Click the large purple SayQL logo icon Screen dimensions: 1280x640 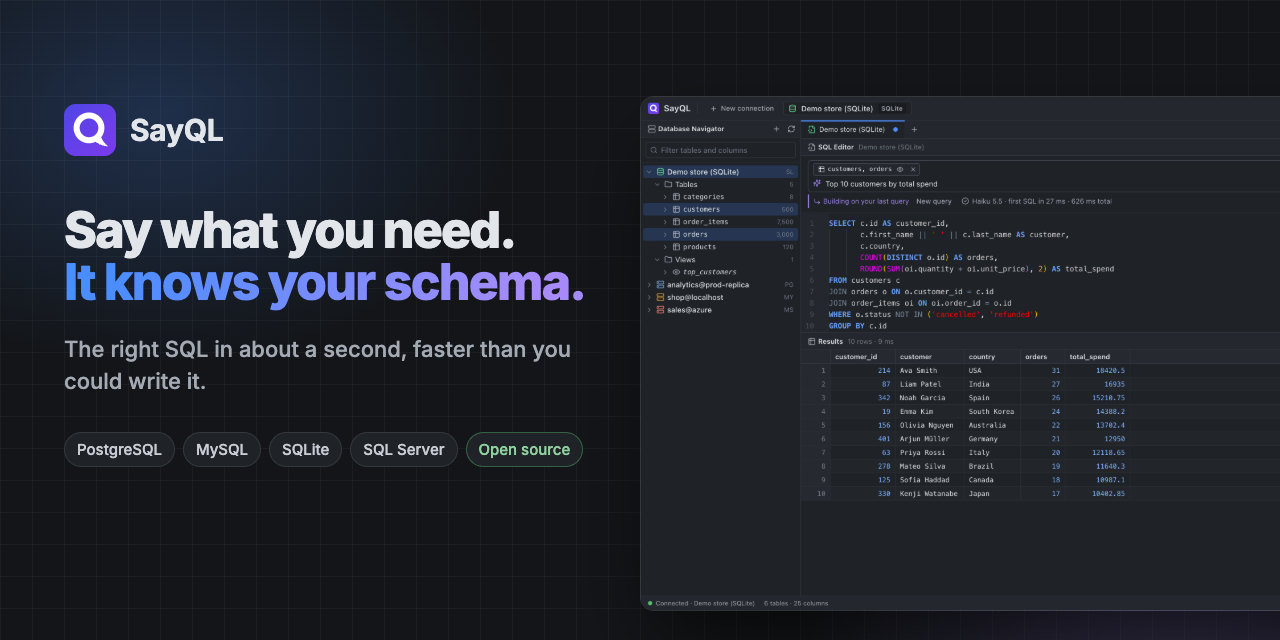[x=90, y=130]
